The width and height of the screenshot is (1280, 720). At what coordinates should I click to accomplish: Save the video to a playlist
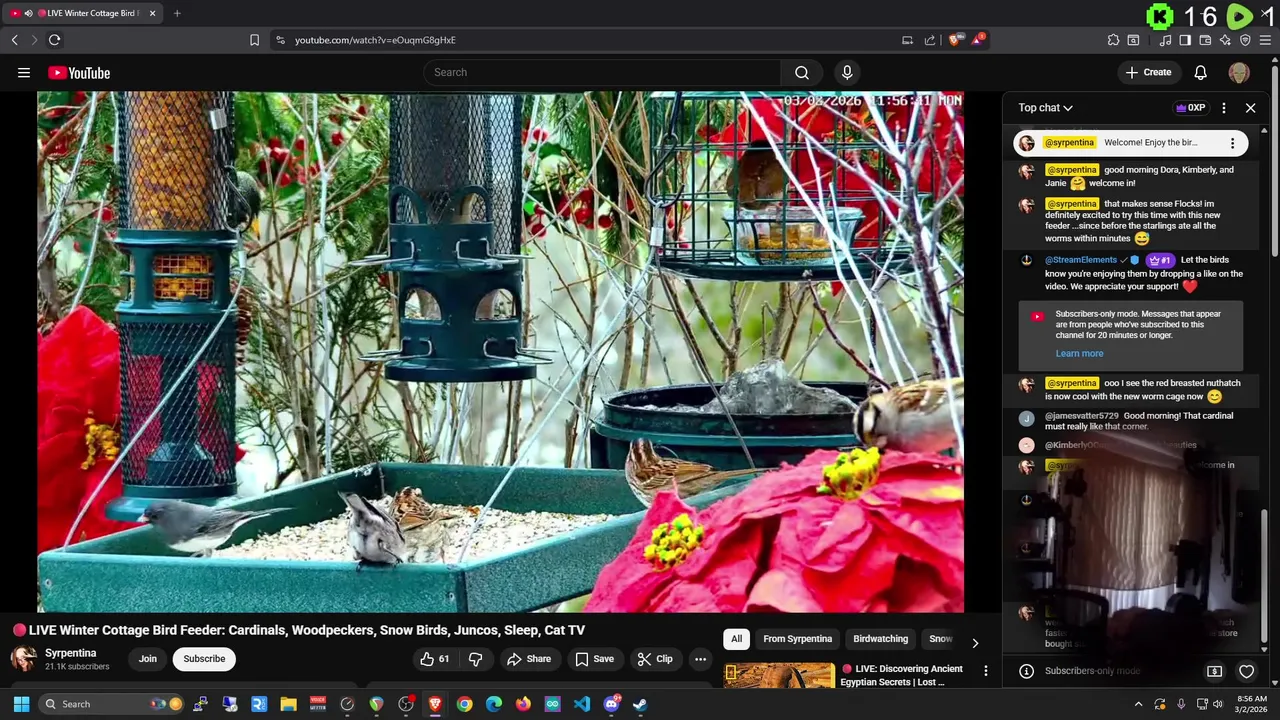point(594,659)
